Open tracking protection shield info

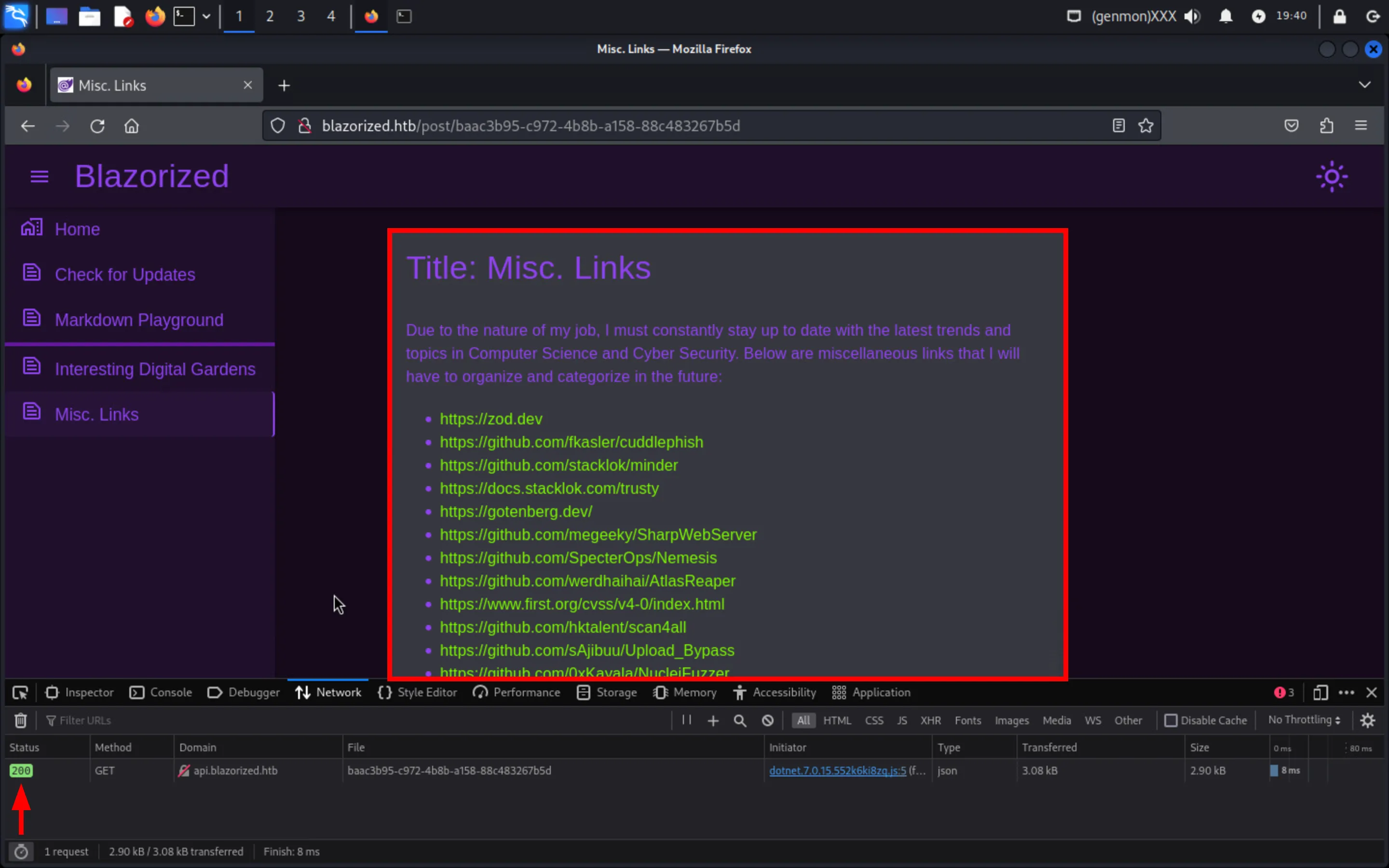click(278, 126)
